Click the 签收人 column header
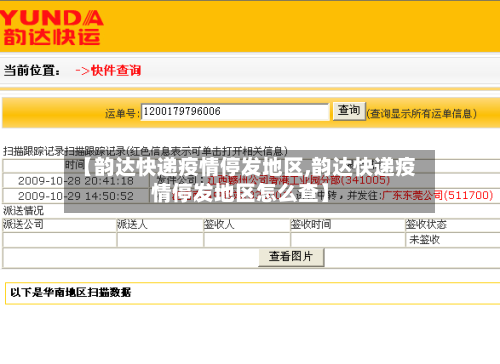The width and height of the screenshot is (500, 364). tap(219, 224)
